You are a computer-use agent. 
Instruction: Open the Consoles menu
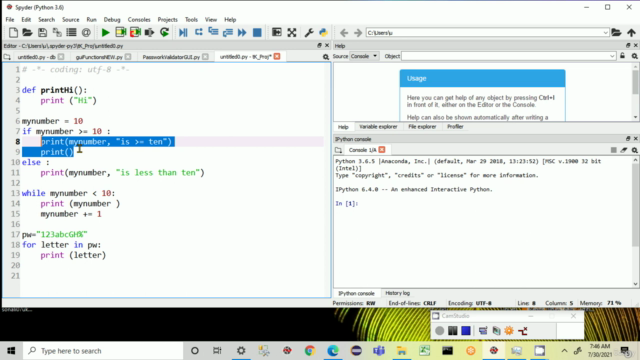pos(139,20)
